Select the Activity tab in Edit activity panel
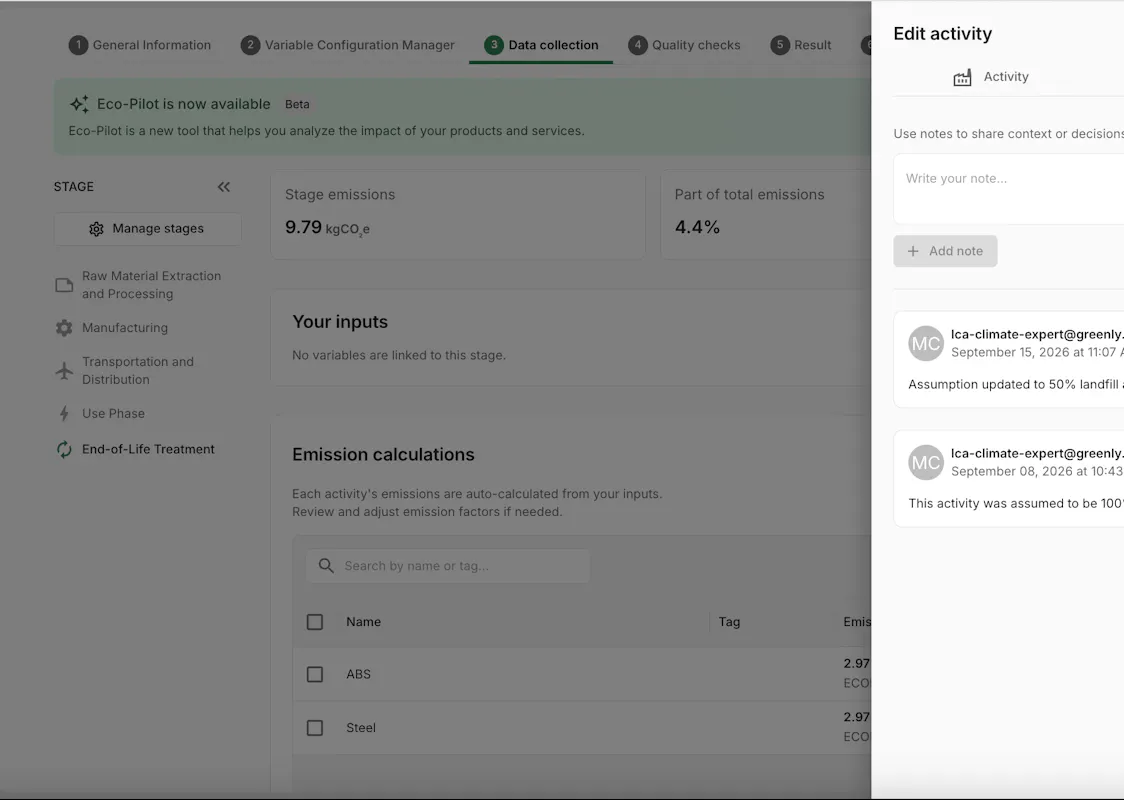The width and height of the screenshot is (1124, 800). [991, 77]
